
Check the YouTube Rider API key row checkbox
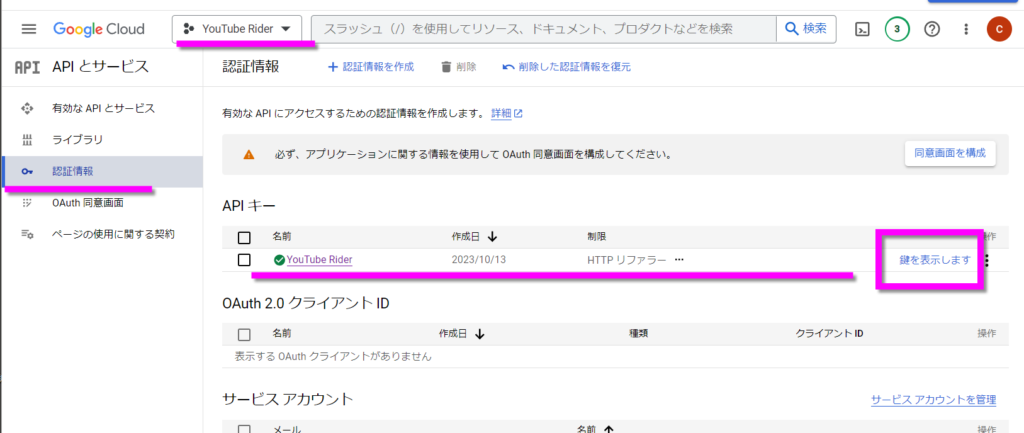point(244,260)
